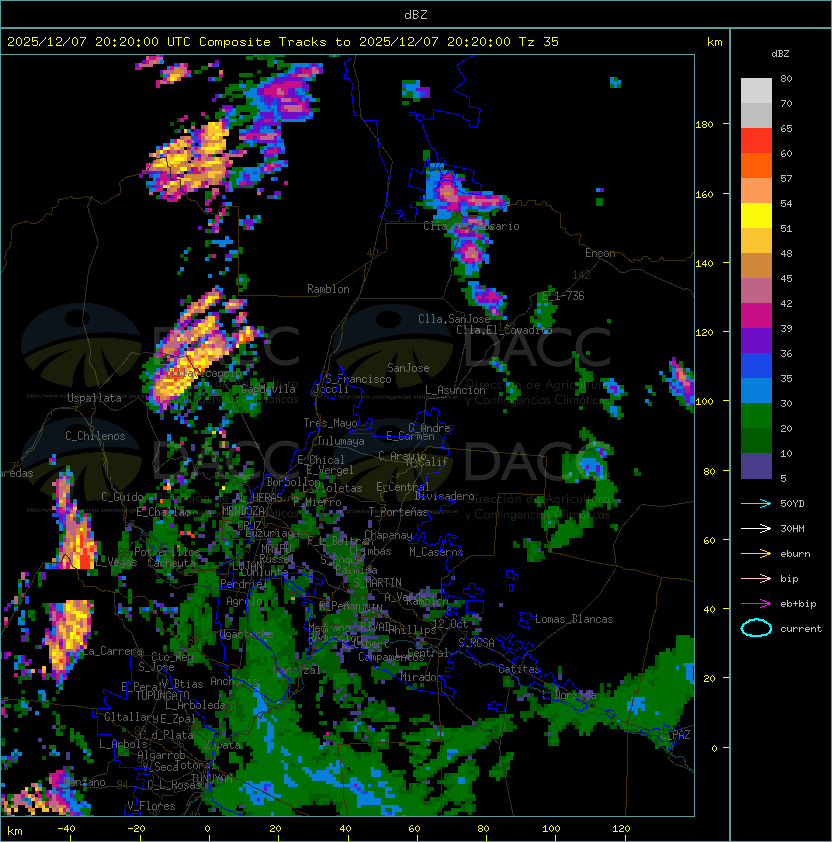
Task: Click the white 30HM track arrow
Action: (x=756, y=529)
